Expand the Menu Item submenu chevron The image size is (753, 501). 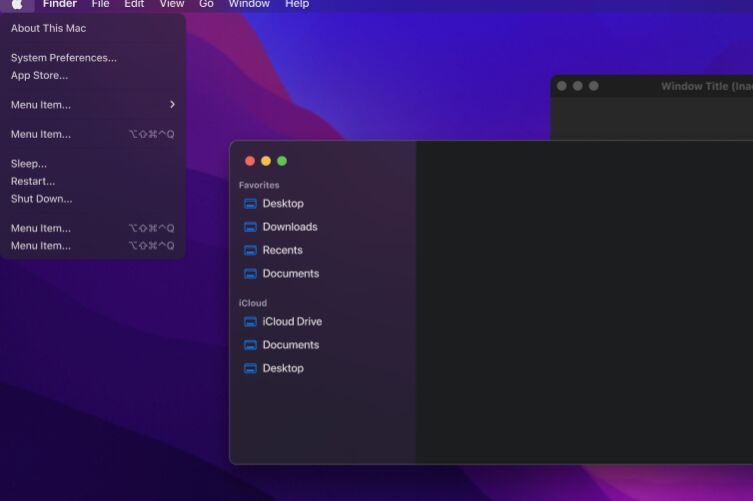[172, 104]
